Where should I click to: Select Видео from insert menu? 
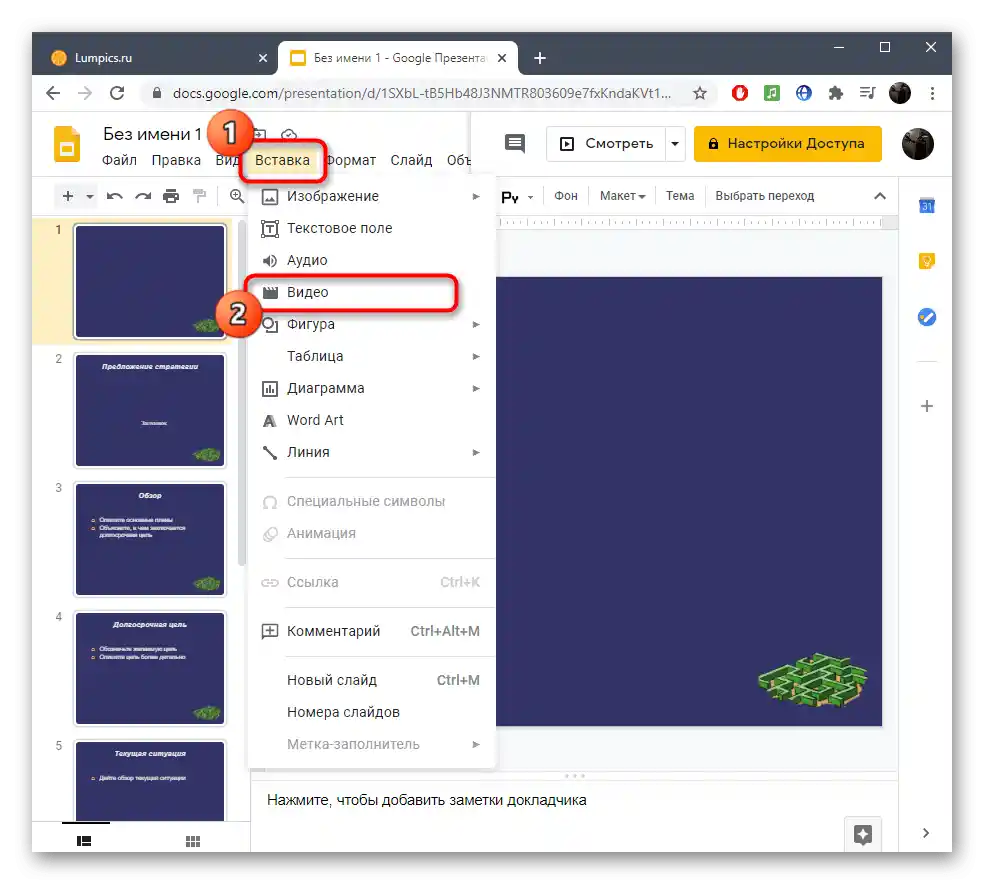click(x=372, y=292)
